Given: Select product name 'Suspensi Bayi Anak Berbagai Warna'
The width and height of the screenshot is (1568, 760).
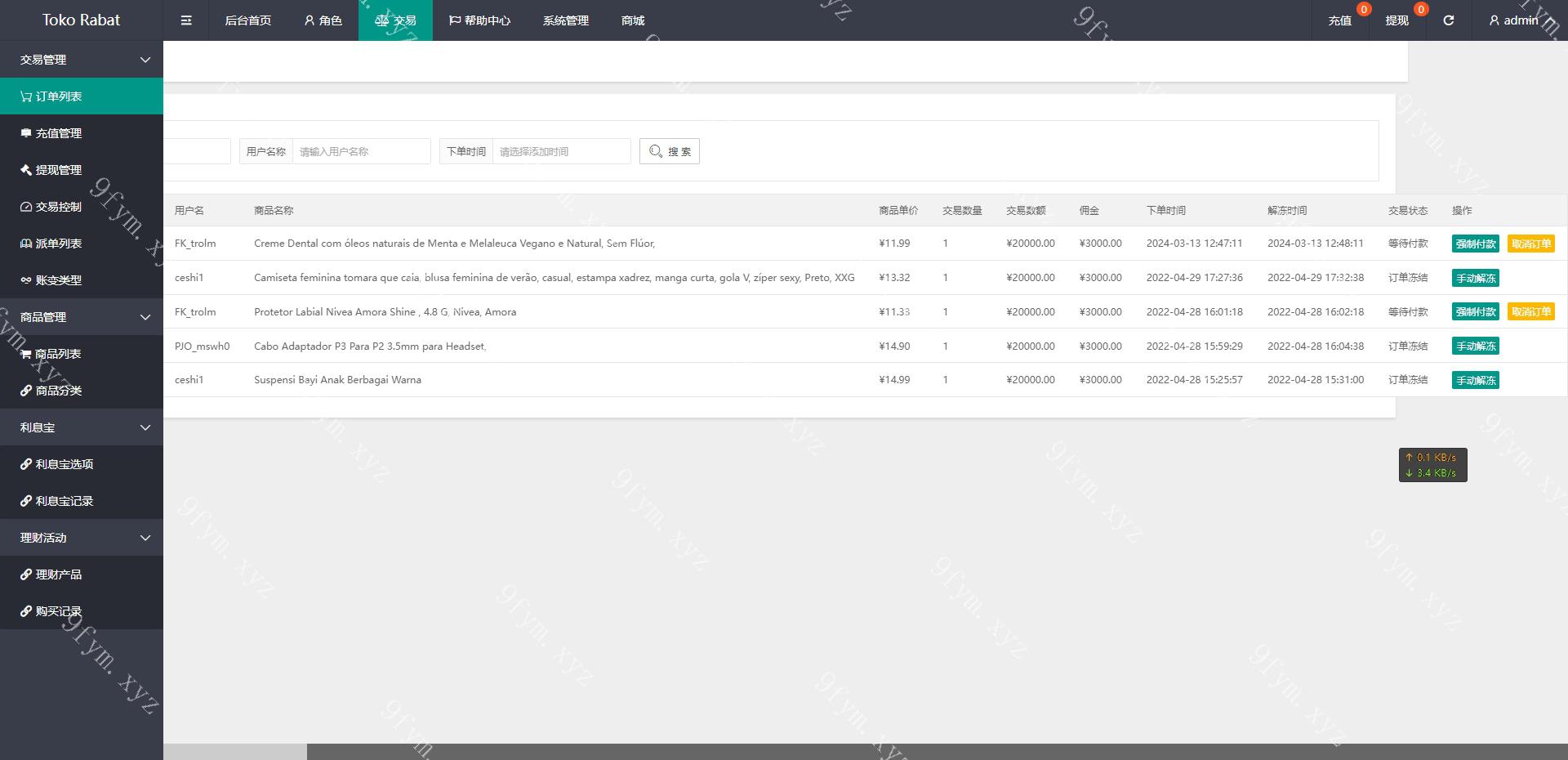Looking at the screenshot, I should click(x=337, y=380).
